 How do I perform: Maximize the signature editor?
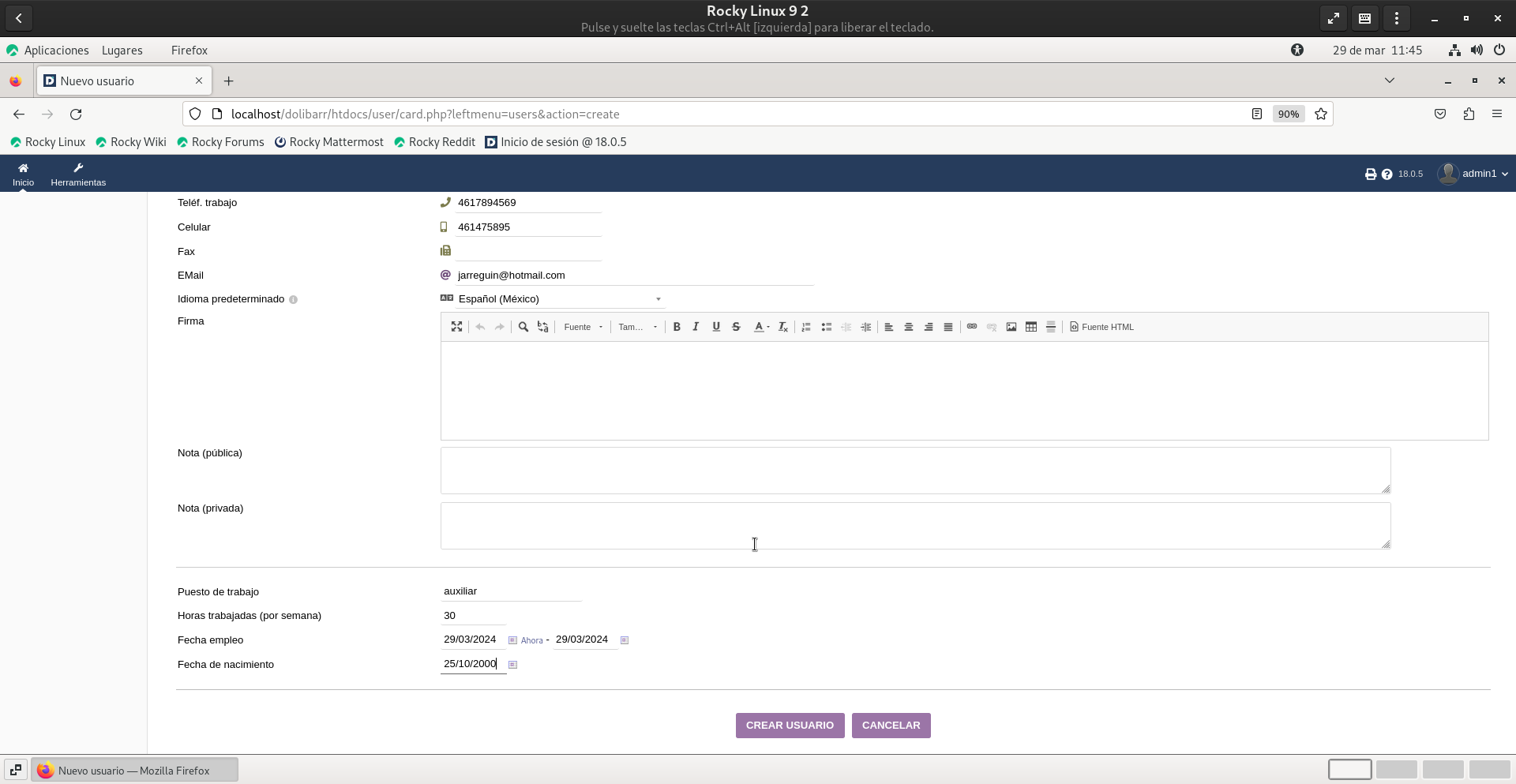(x=456, y=327)
